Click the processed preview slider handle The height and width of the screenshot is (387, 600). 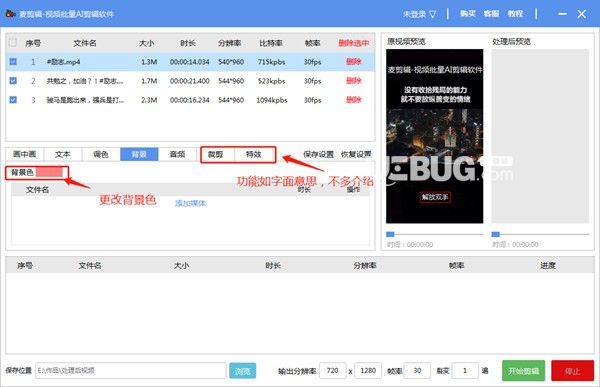pos(495,234)
